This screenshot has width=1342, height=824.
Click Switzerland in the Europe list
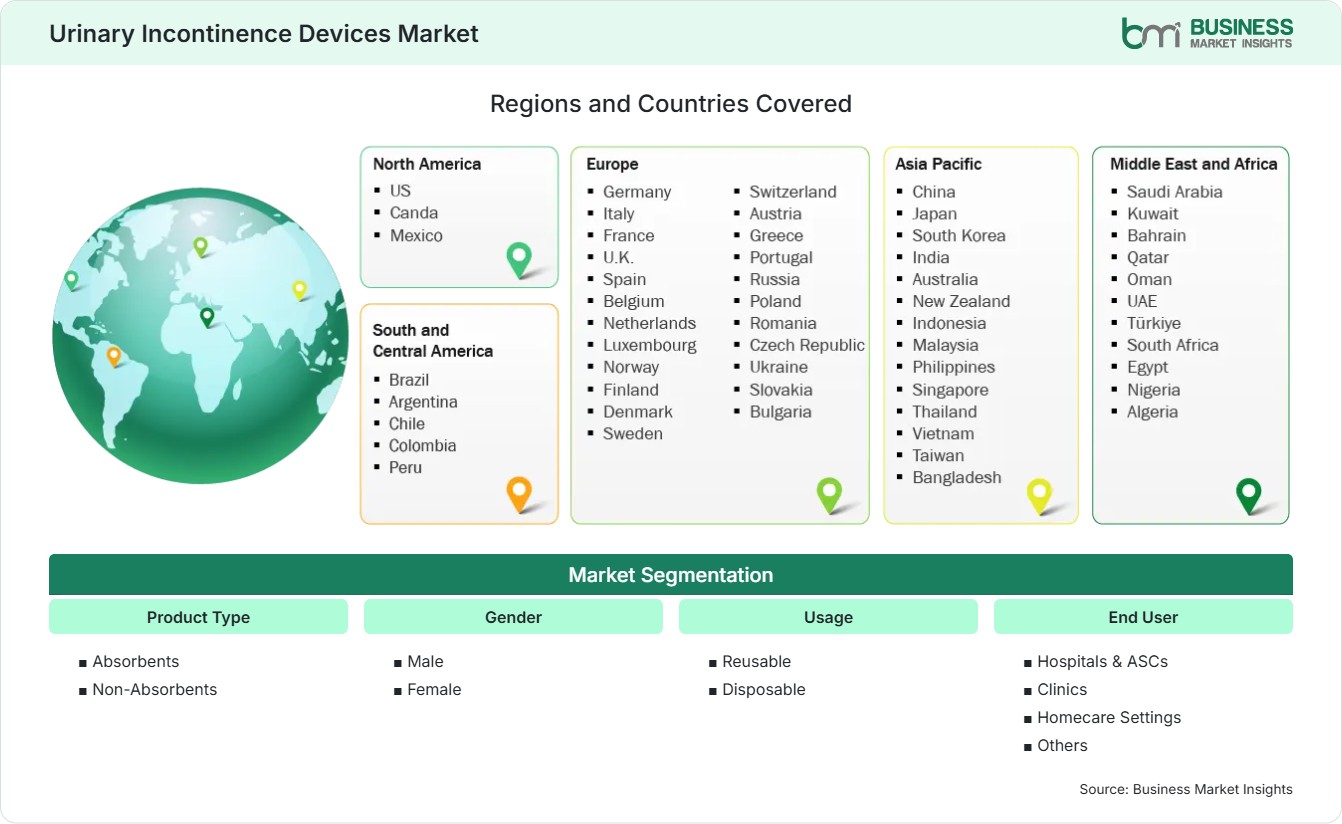point(793,191)
